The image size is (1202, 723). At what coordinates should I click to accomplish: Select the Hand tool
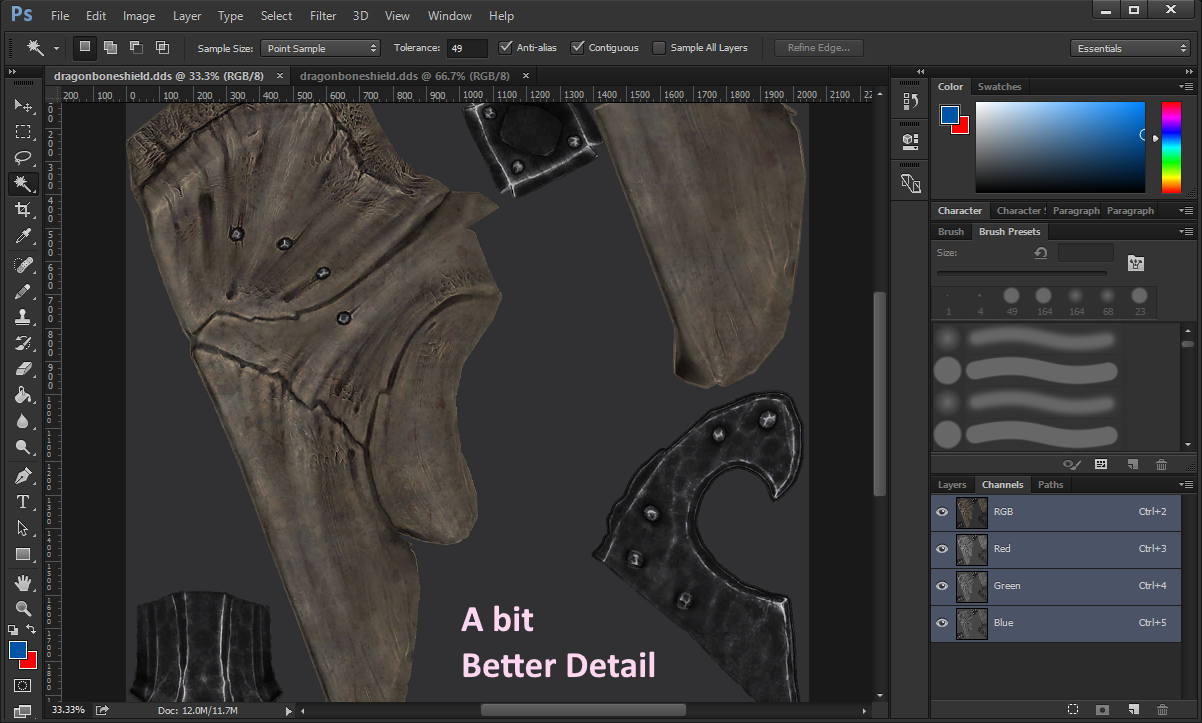pos(22,581)
